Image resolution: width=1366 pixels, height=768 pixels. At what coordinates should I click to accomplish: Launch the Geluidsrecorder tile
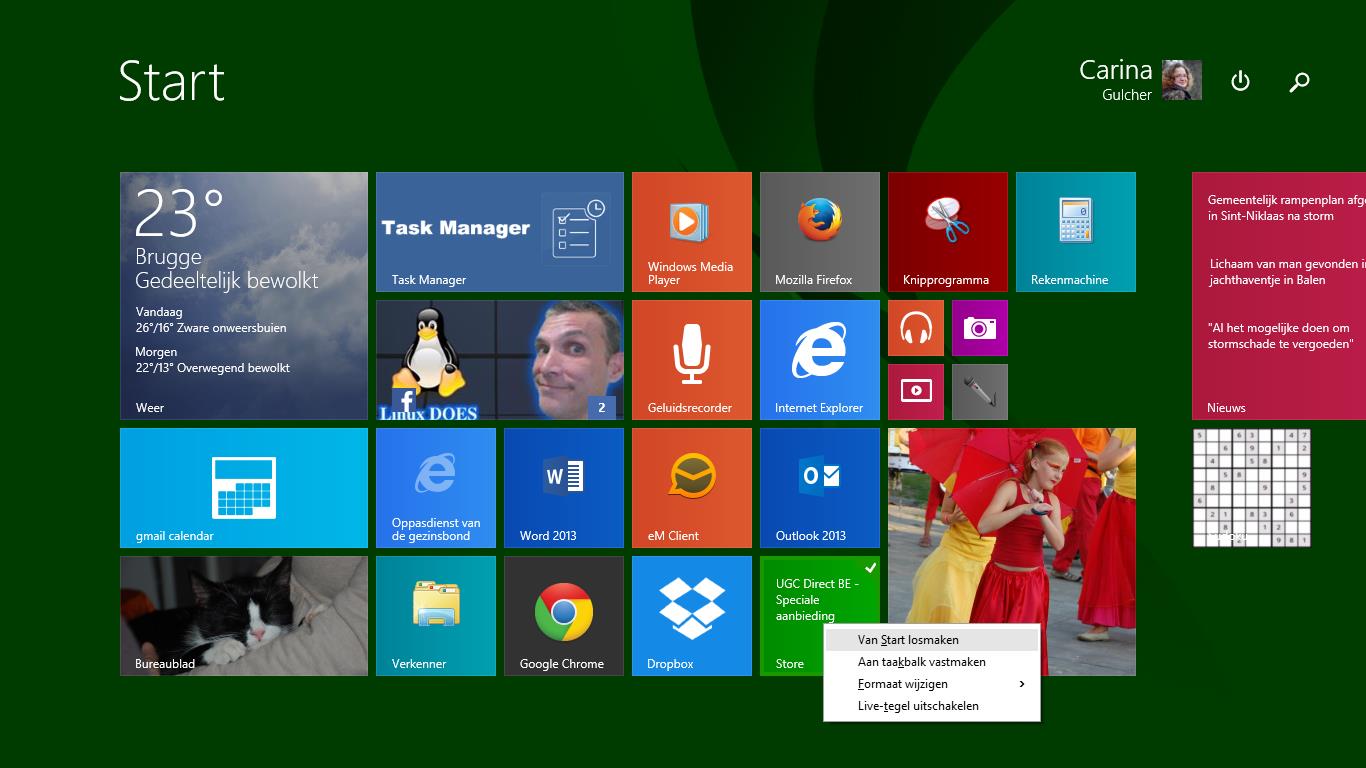click(x=692, y=360)
